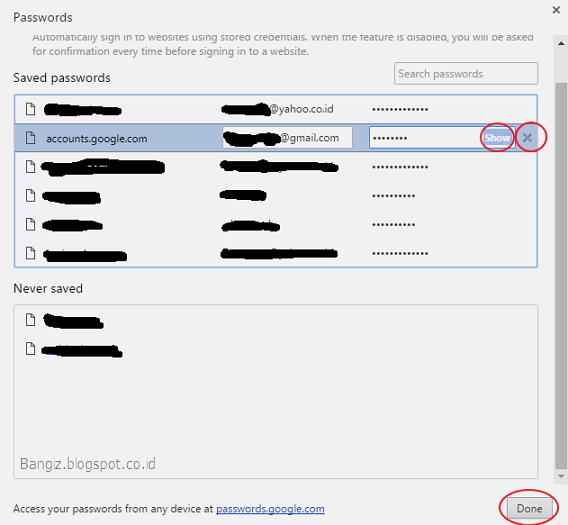568x525 pixels.
Task: Click page icon of the @yahoo.co.id row
Action: [30, 109]
